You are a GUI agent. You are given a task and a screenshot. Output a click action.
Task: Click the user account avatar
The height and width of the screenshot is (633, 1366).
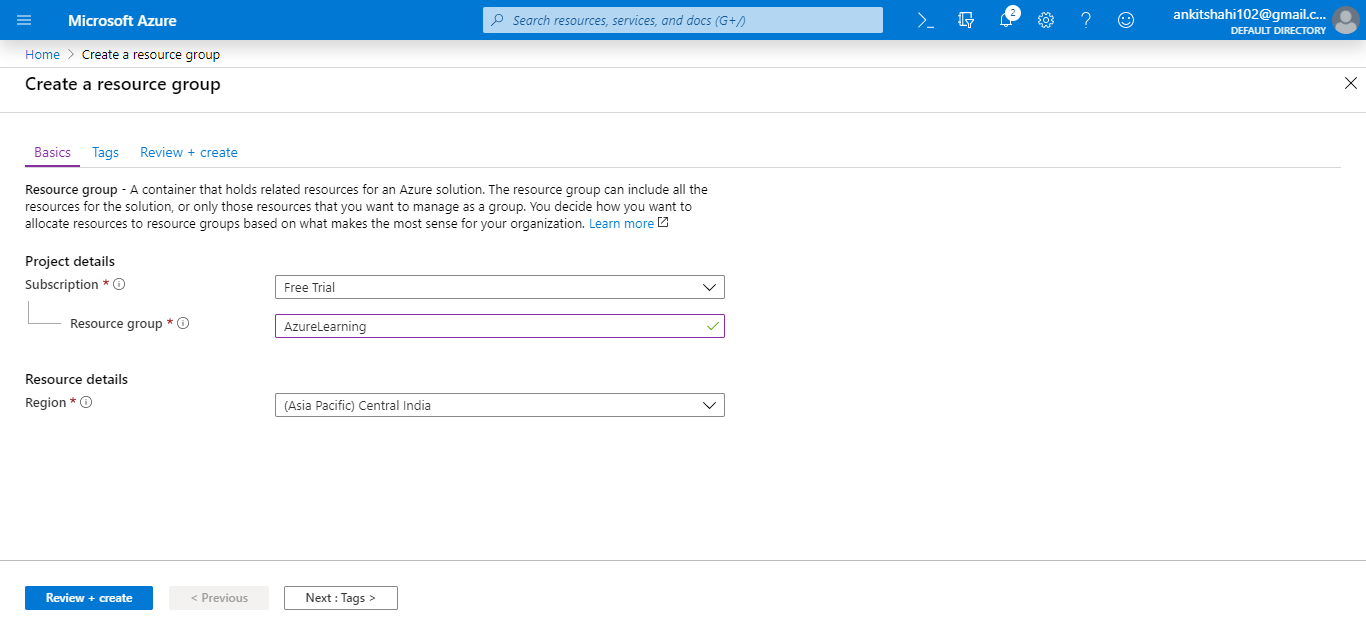(x=1346, y=20)
